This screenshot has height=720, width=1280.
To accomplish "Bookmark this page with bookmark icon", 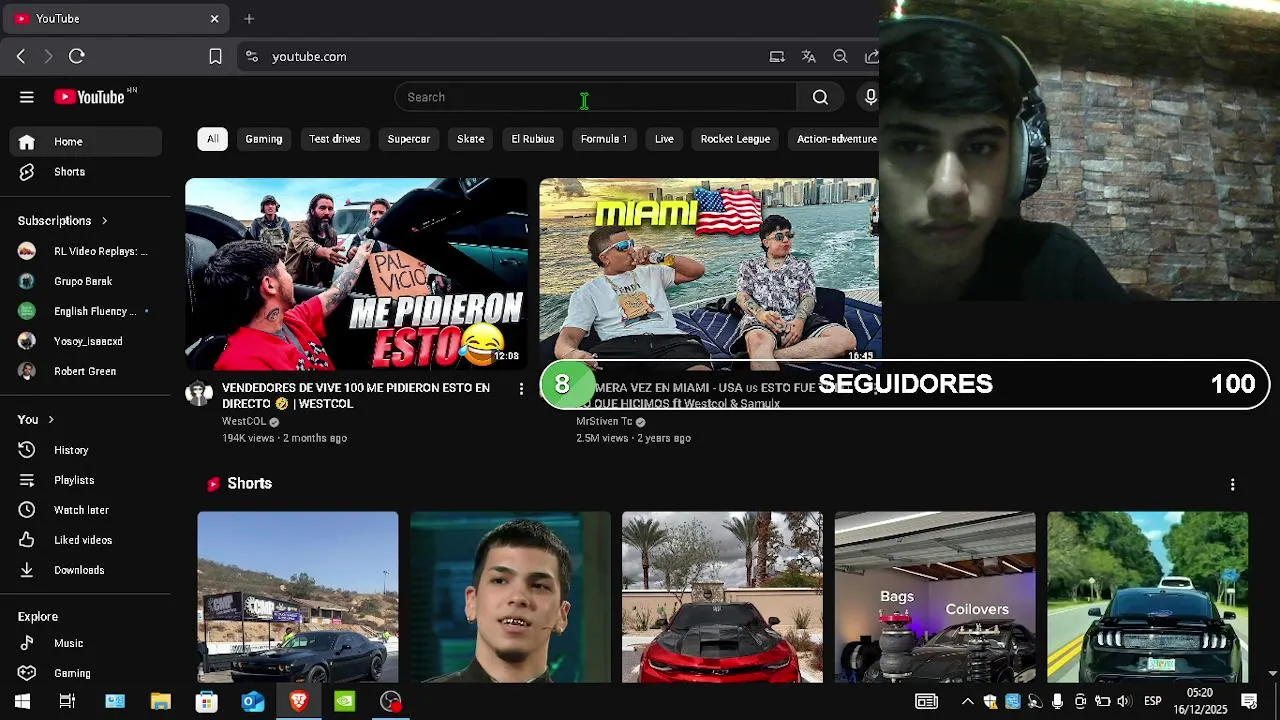I will (215, 57).
